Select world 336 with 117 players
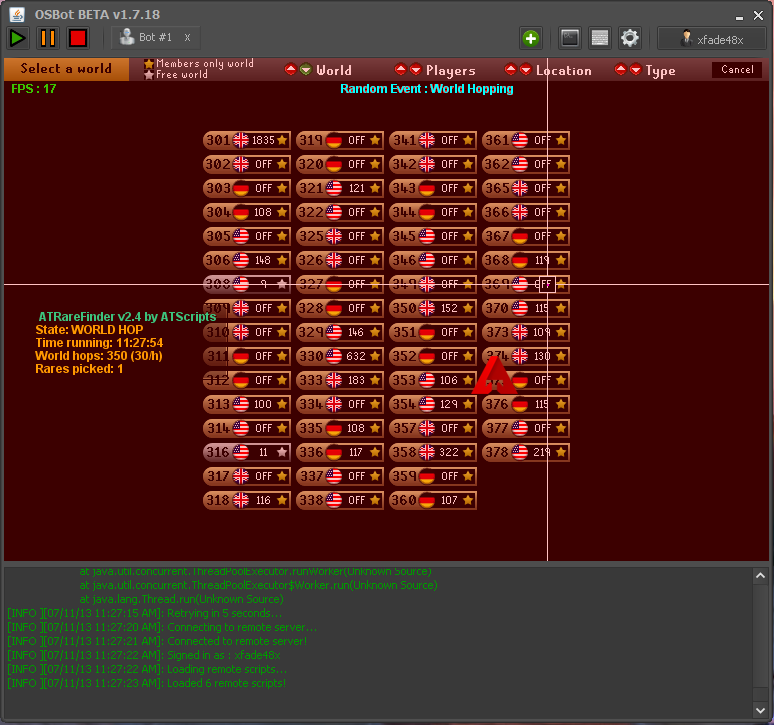This screenshot has height=725, width=774. click(340, 452)
